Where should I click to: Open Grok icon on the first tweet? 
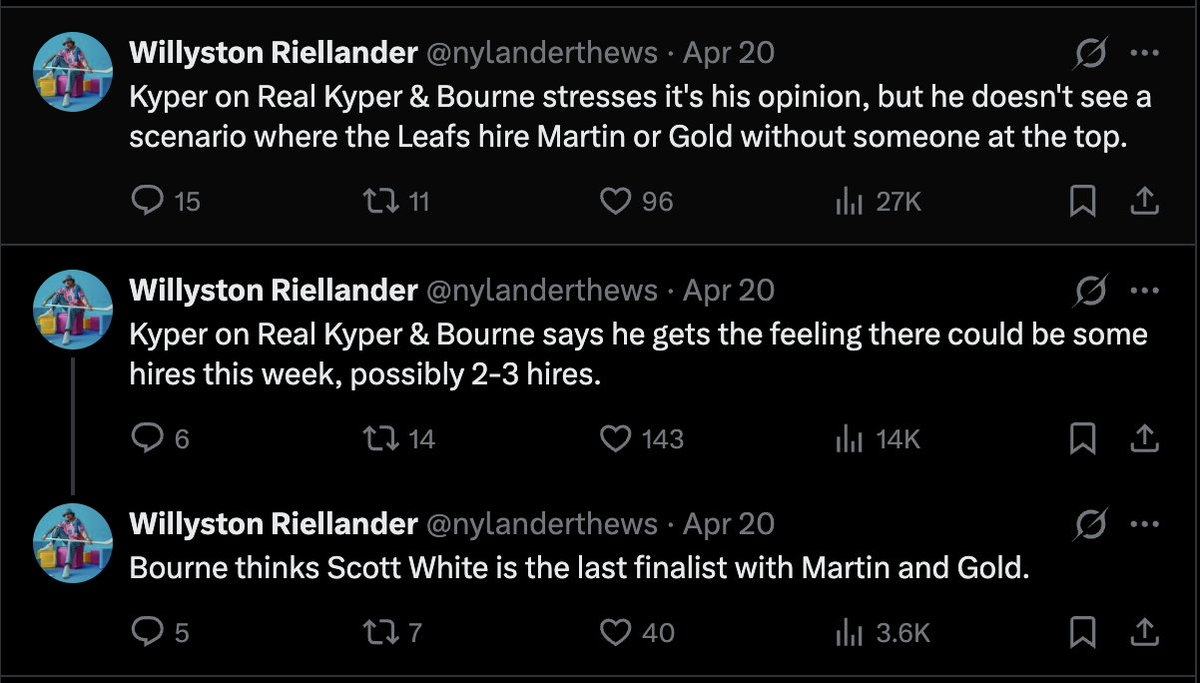click(x=1091, y=53)
